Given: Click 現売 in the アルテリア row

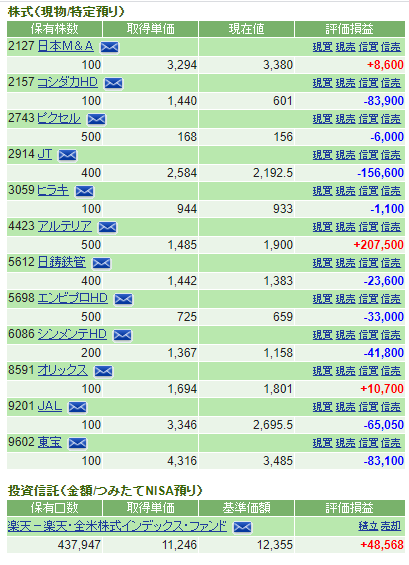Looking at the screenshot, I should pos(345,227).
